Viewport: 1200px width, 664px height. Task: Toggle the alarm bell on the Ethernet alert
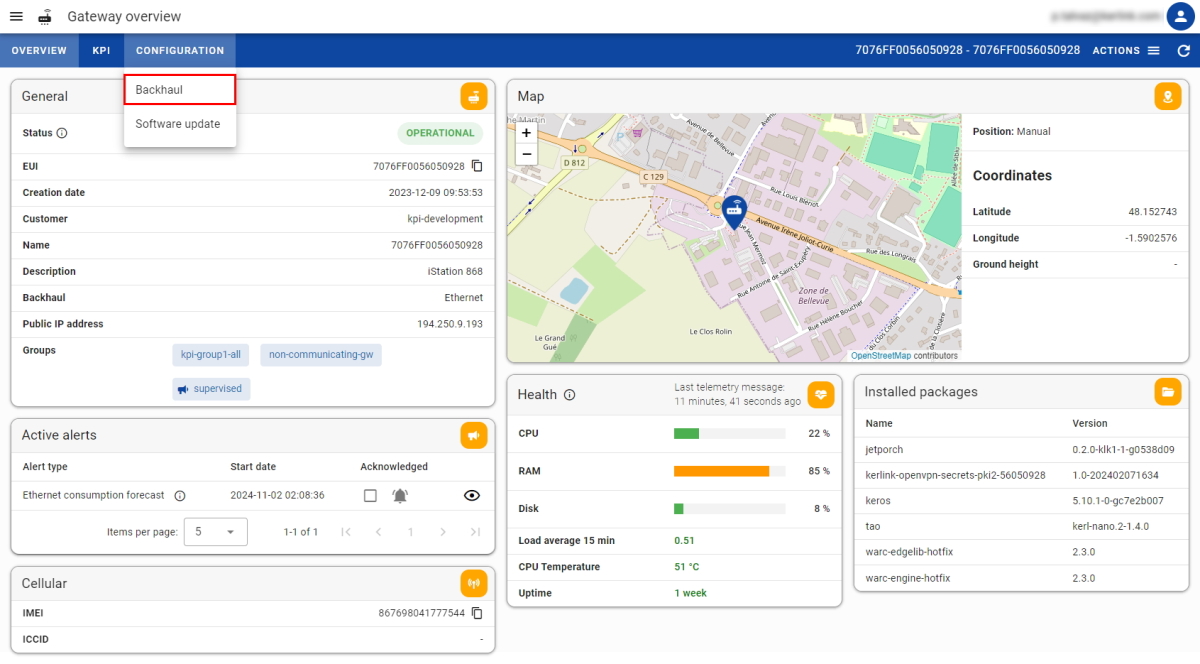[x=399, y=495]
